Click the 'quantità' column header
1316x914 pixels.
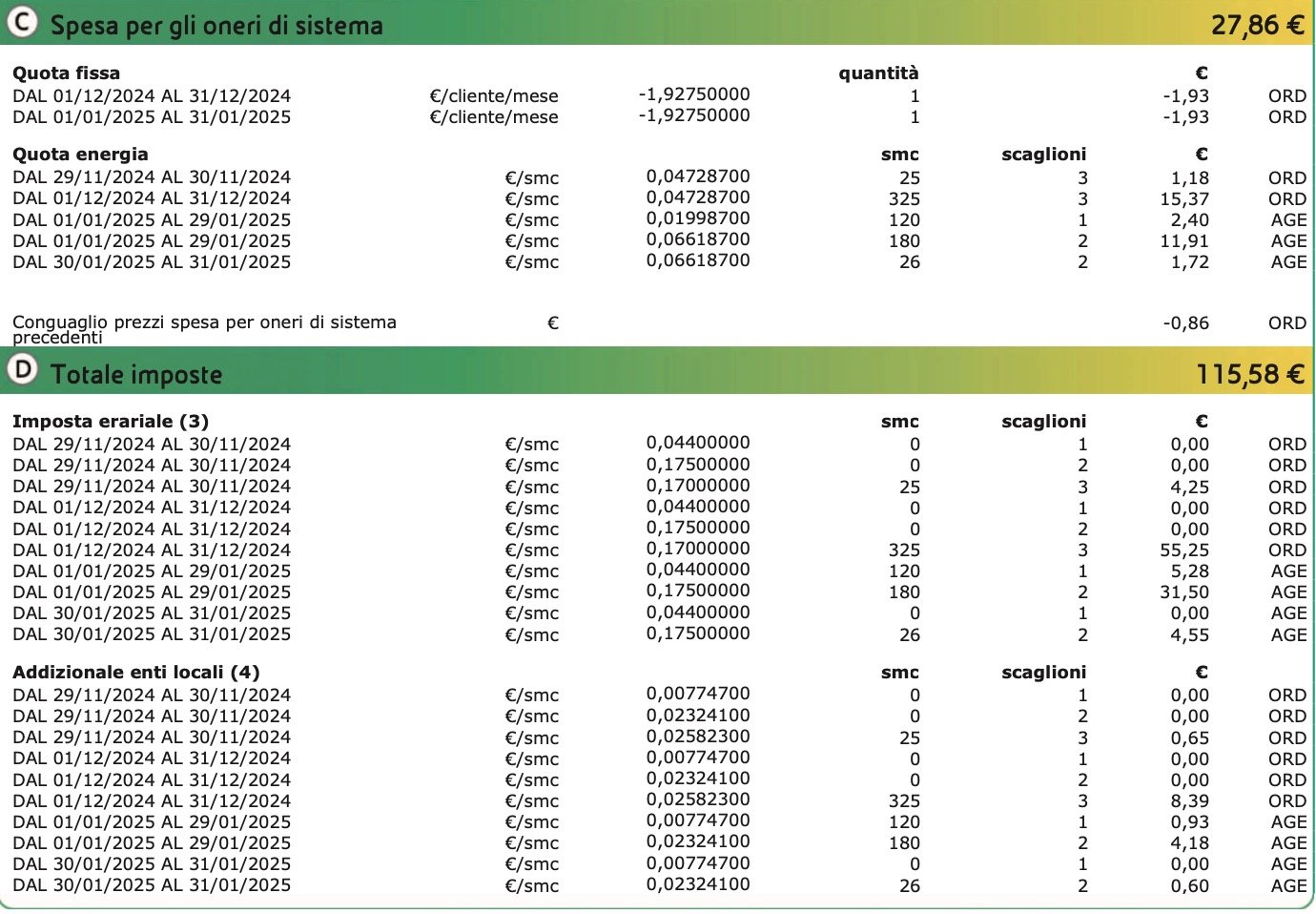click(x=878, y=73)
